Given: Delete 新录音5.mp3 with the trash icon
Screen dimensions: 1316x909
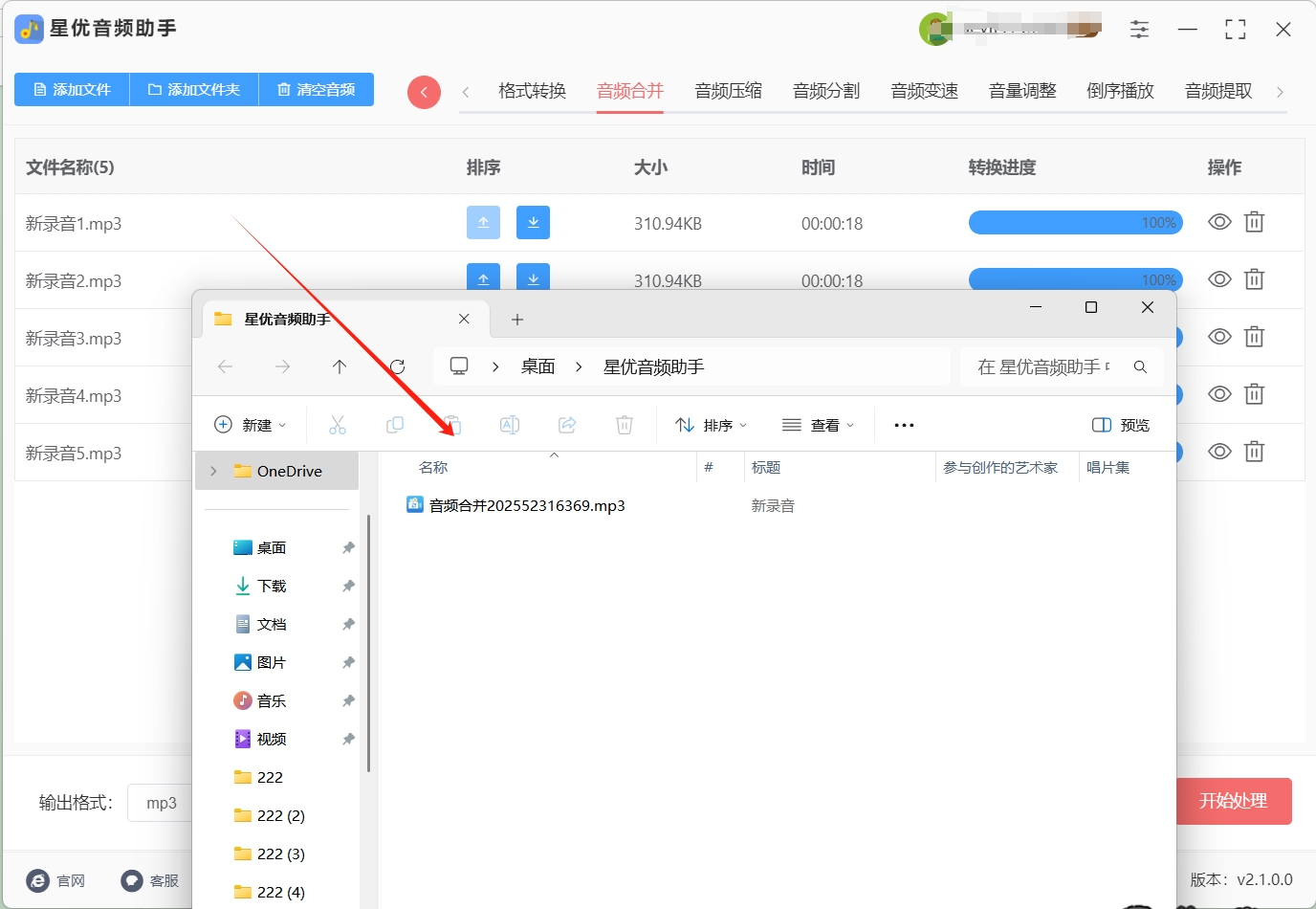Looking at the screenshot, I should (x=1254, y=452).
